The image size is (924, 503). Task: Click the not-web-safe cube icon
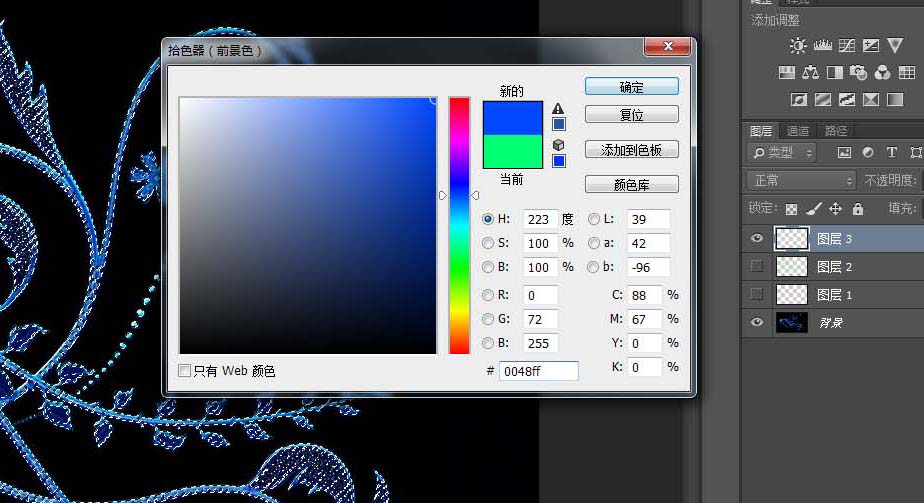(558, 145)
